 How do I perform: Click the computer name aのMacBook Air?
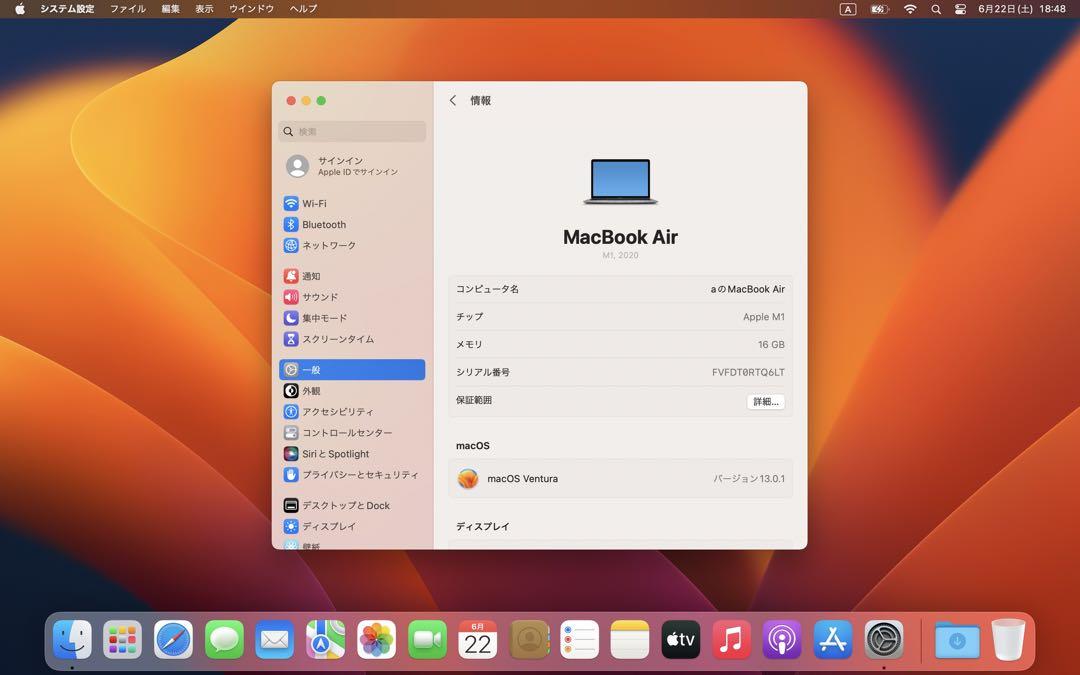(x=747, y=289)
